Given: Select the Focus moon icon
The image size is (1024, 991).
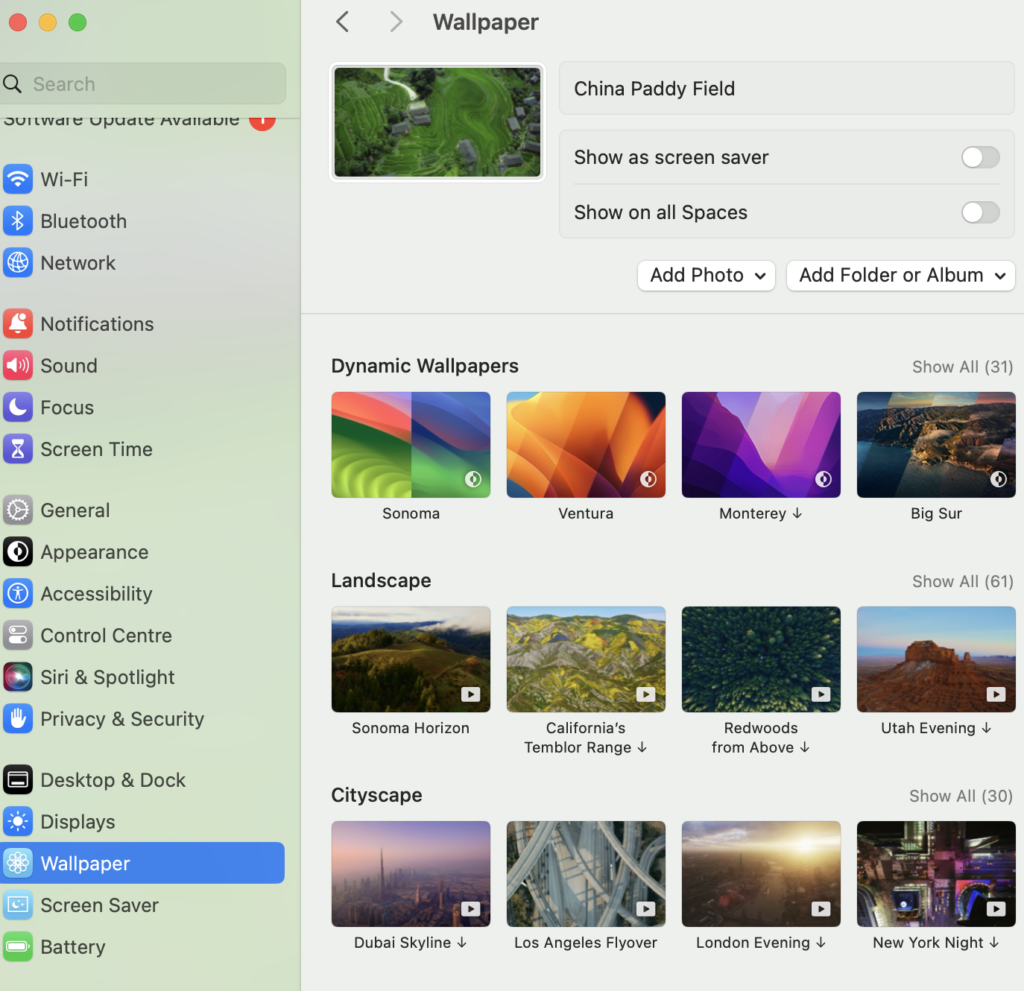Looking at the screenshot, I should tap(16, 407).
